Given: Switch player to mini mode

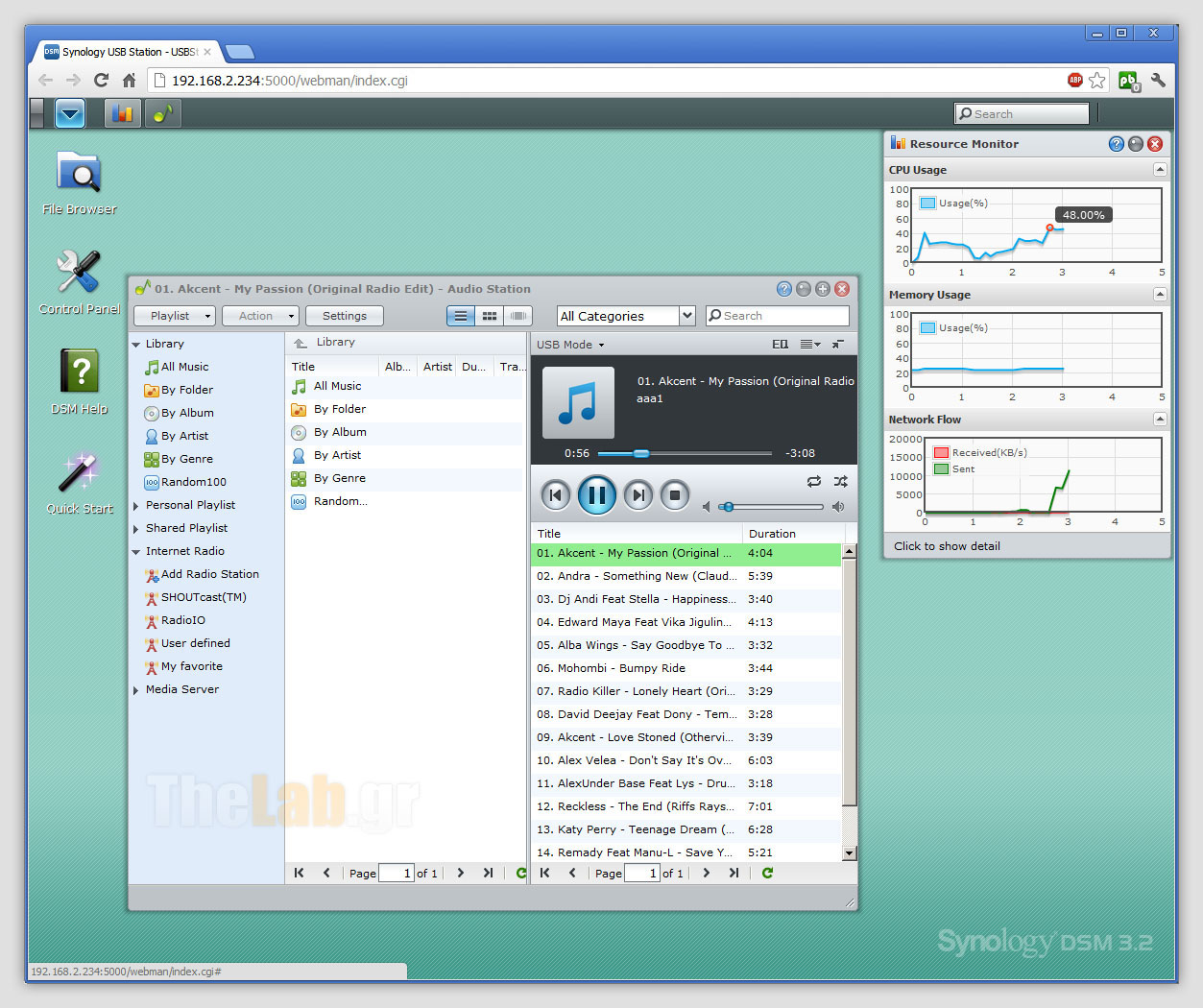Looking at the screenshot, I should coord(838,344).
